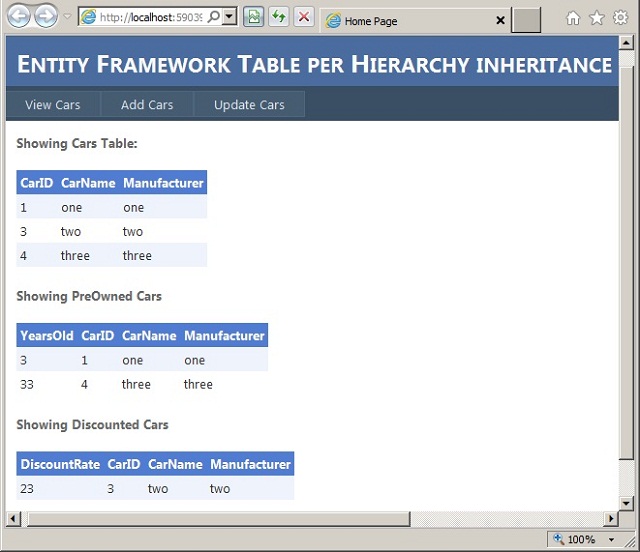Viewport: 640px width, 552px height.
Task: Expand the zoom level dropdown arrow
Action: tap(611, 540)
